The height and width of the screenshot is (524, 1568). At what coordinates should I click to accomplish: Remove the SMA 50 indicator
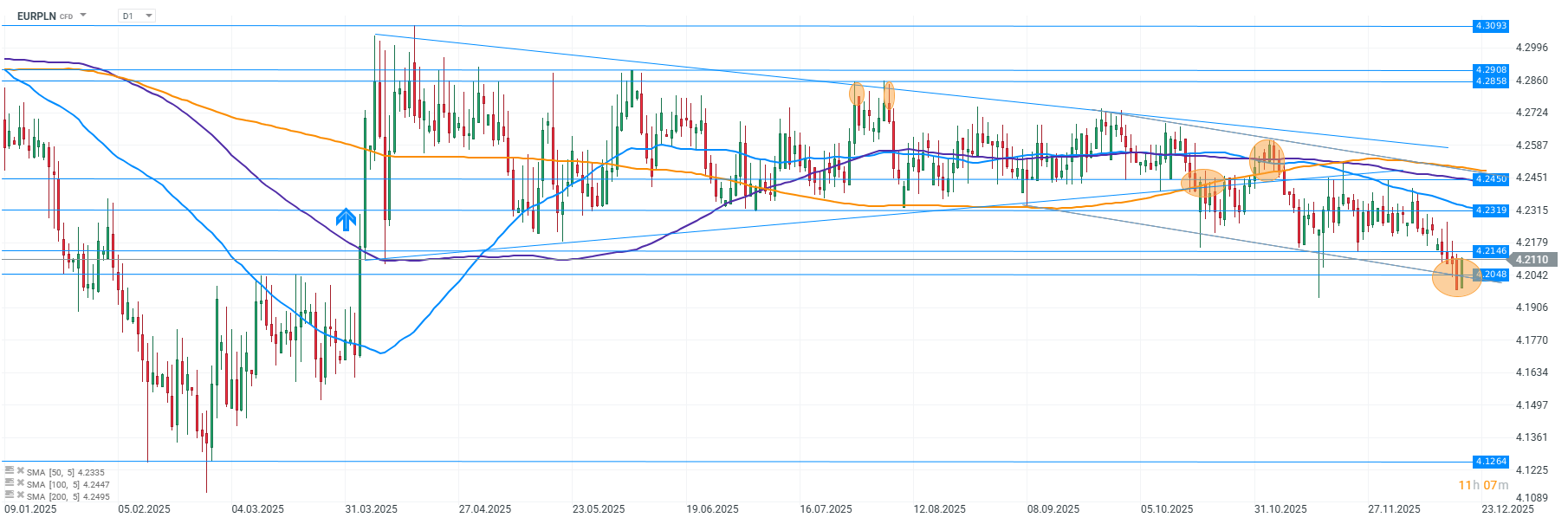pos(20,470)
